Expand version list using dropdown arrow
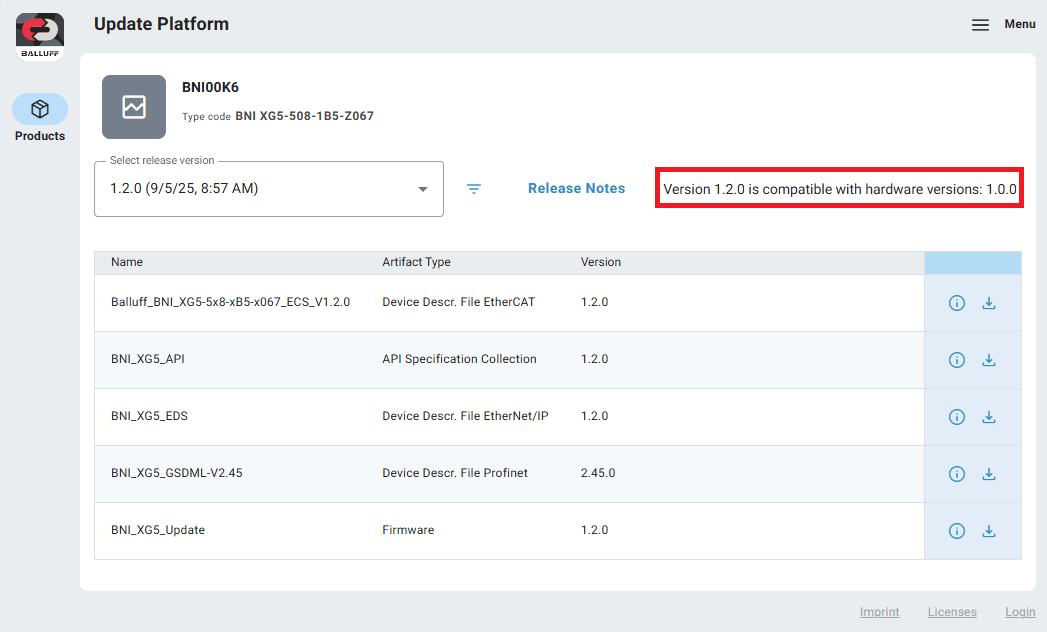The image size is (1047, 632). 423,189
